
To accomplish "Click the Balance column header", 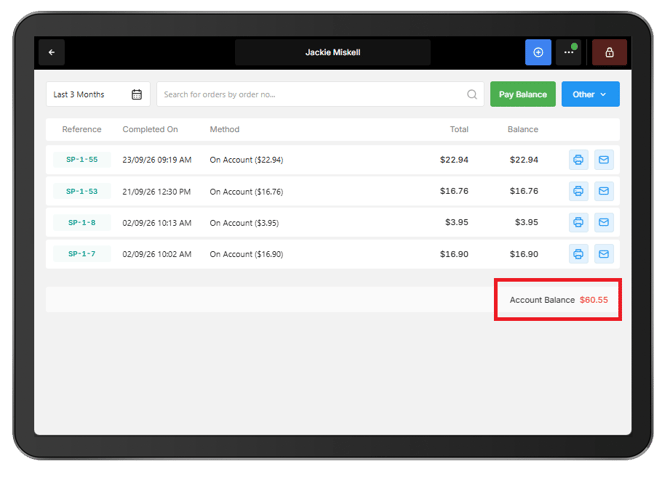I will tap(523, 129).
